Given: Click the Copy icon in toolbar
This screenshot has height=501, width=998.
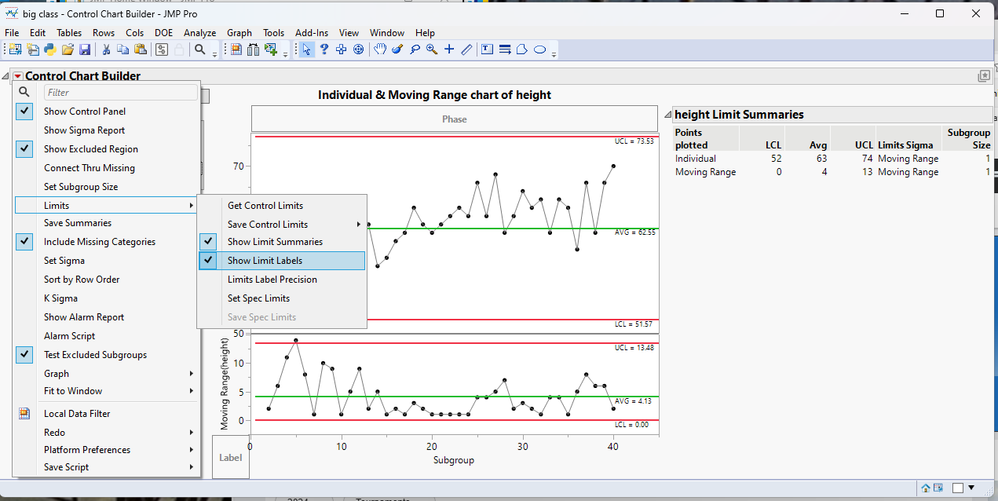Looking at the screenshot, I should point(123,50).
